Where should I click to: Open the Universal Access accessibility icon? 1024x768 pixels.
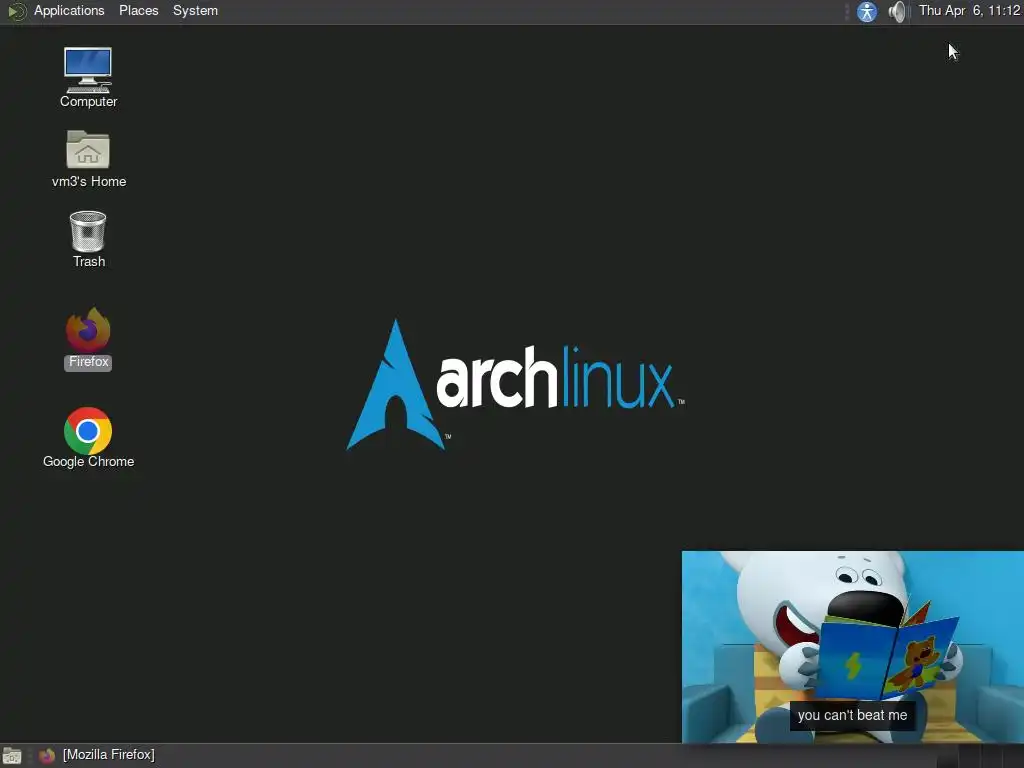867,11
